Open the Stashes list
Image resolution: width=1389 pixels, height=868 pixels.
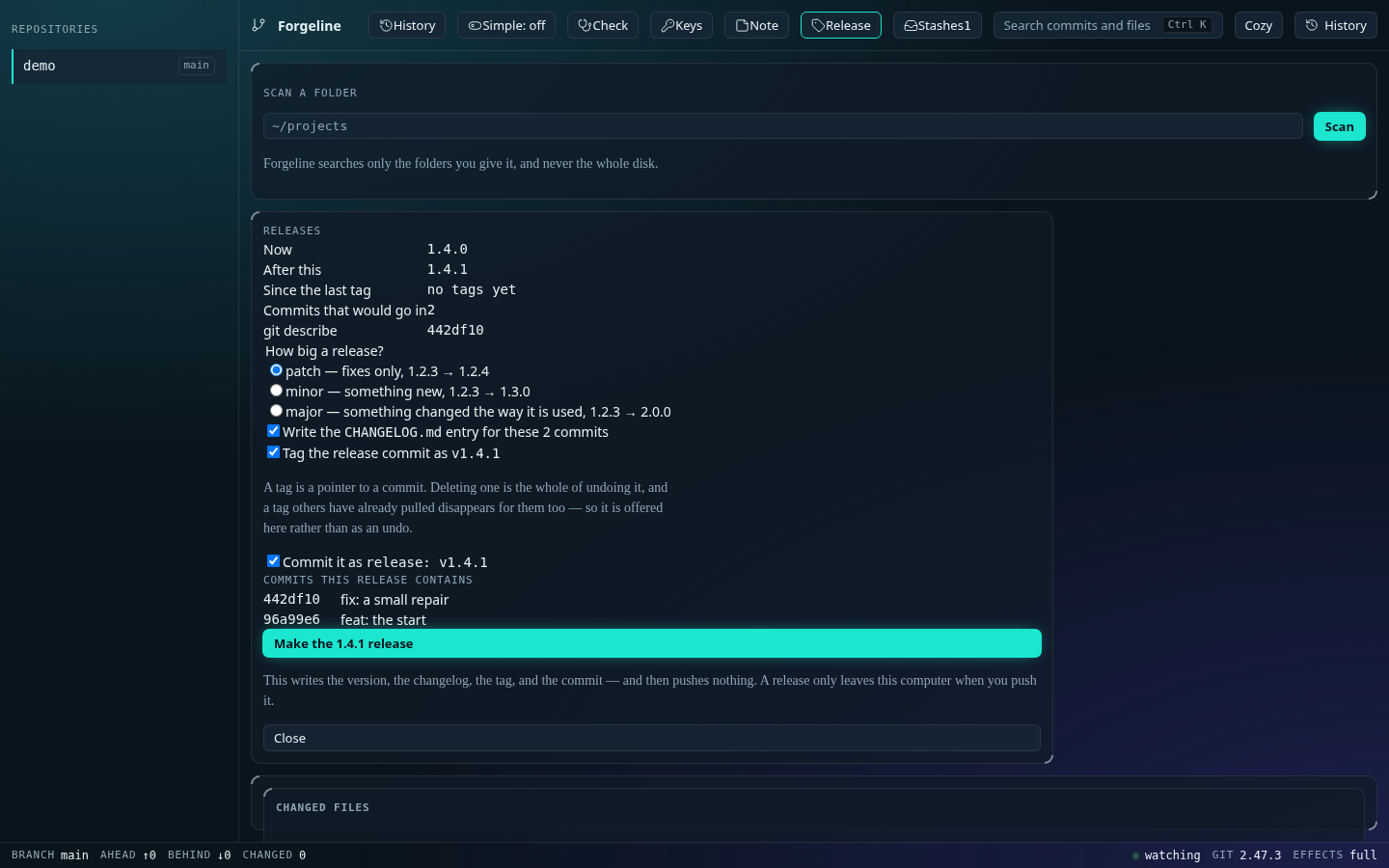(x=938, y=25)
